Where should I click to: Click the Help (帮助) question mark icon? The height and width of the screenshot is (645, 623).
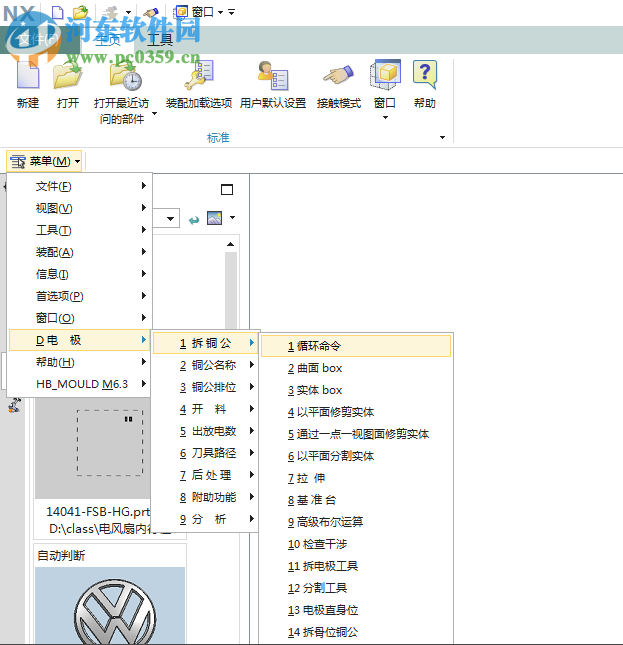[x=425, y=74]
